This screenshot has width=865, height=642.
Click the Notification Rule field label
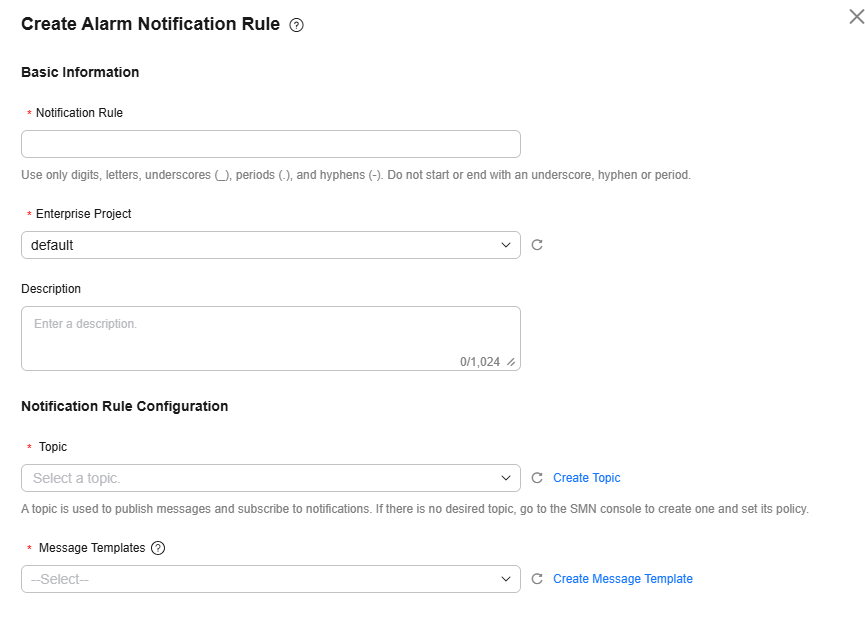[x=79, y=113]
